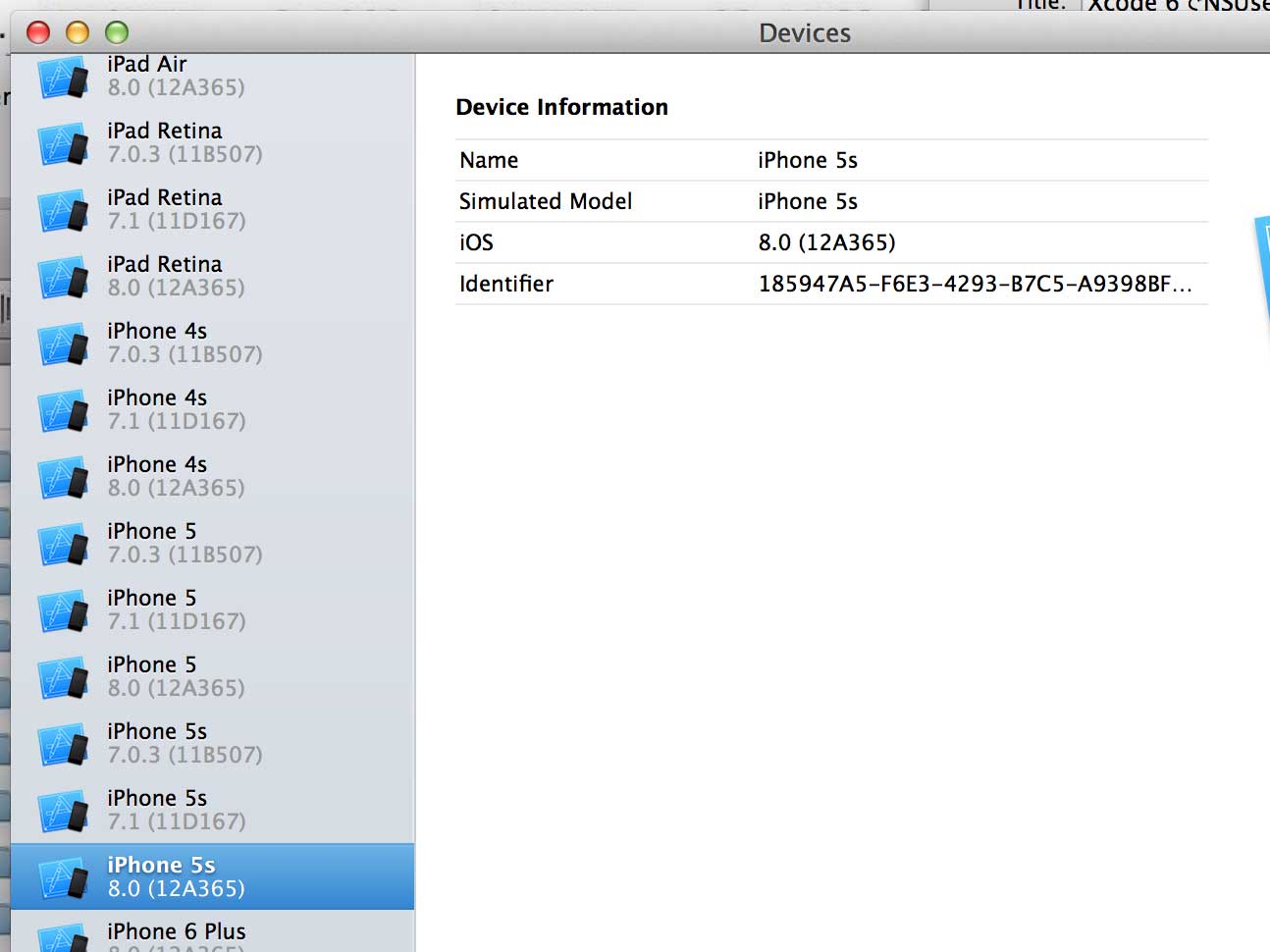This screenshot has height=952, width=1270.
Task: Click the green zoom window button
Action: [x=117, y=32]
